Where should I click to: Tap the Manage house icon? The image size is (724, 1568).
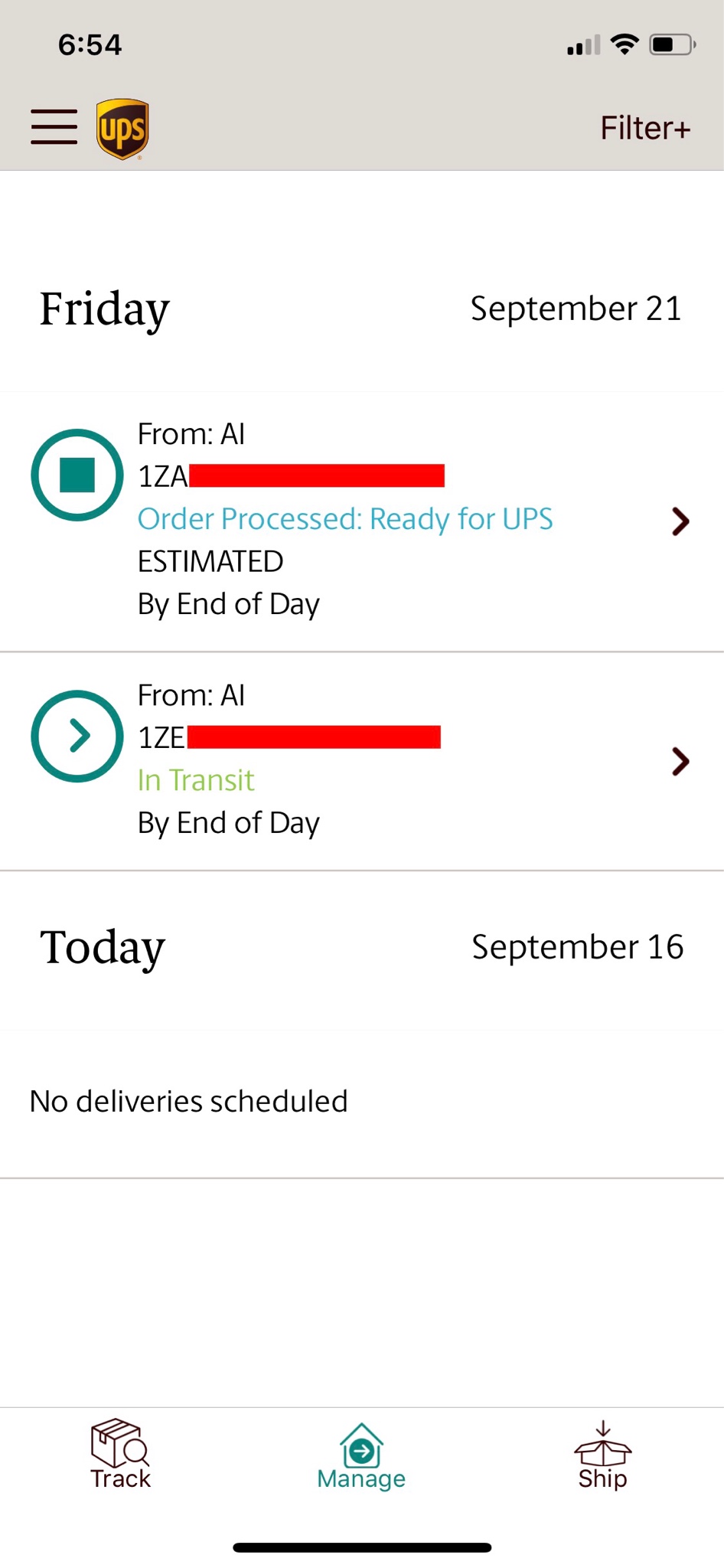(x=361, y=1445)
